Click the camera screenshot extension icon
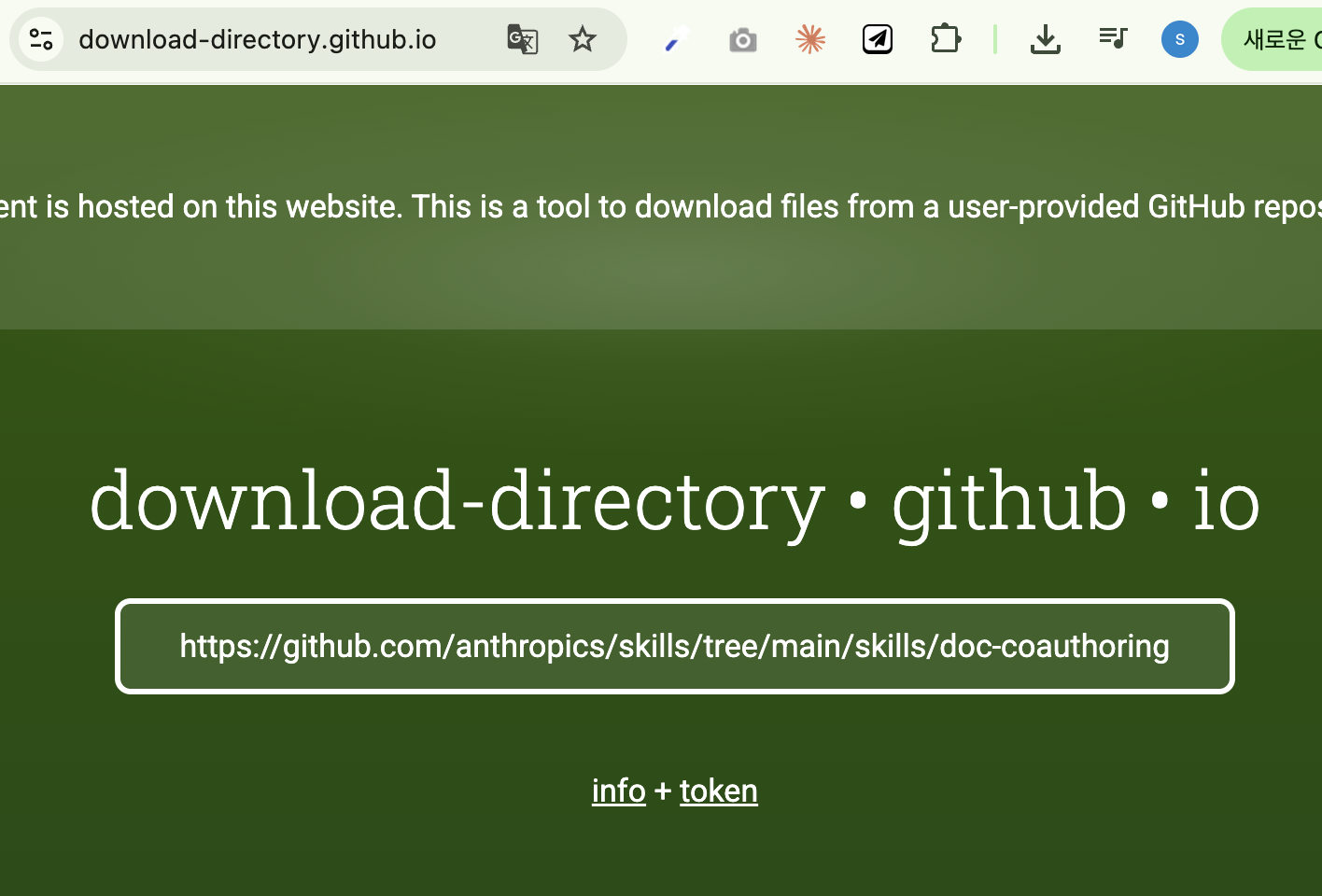This screenshot has height=896, width=1322. 743,39
